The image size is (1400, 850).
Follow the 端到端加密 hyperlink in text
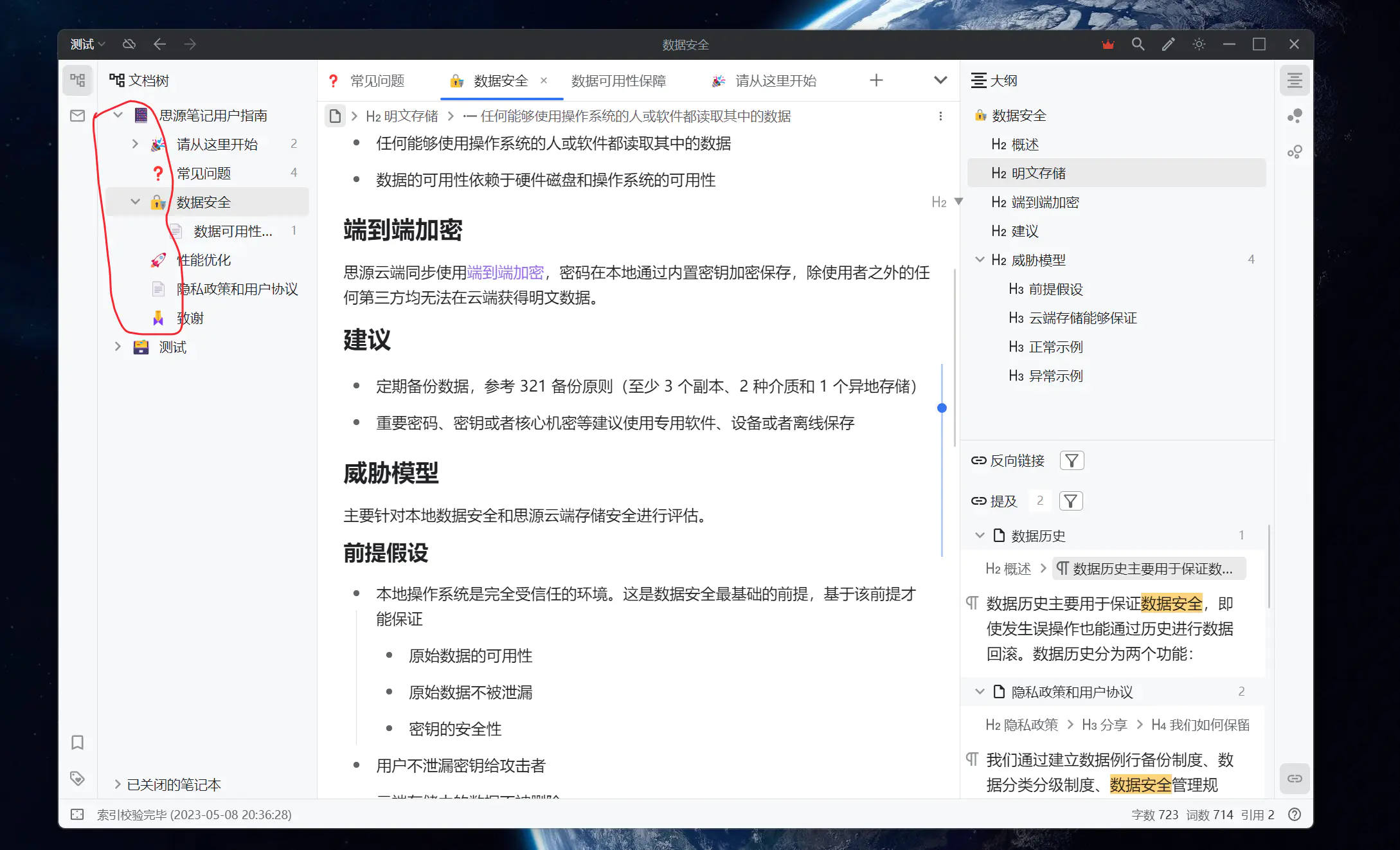(505, 273)
